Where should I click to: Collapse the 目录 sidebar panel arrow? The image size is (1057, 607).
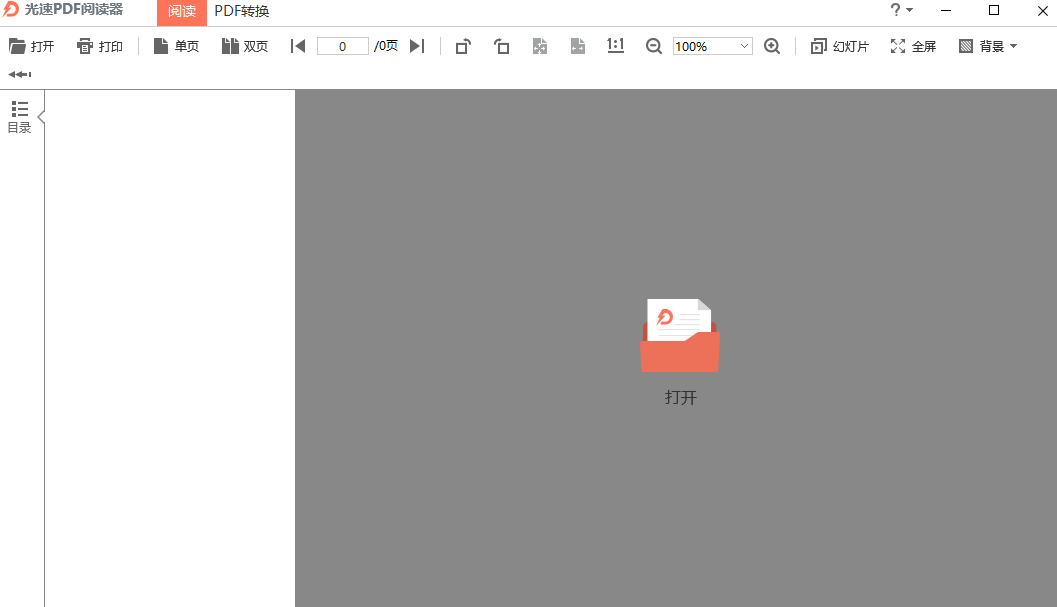click(41, 117)
